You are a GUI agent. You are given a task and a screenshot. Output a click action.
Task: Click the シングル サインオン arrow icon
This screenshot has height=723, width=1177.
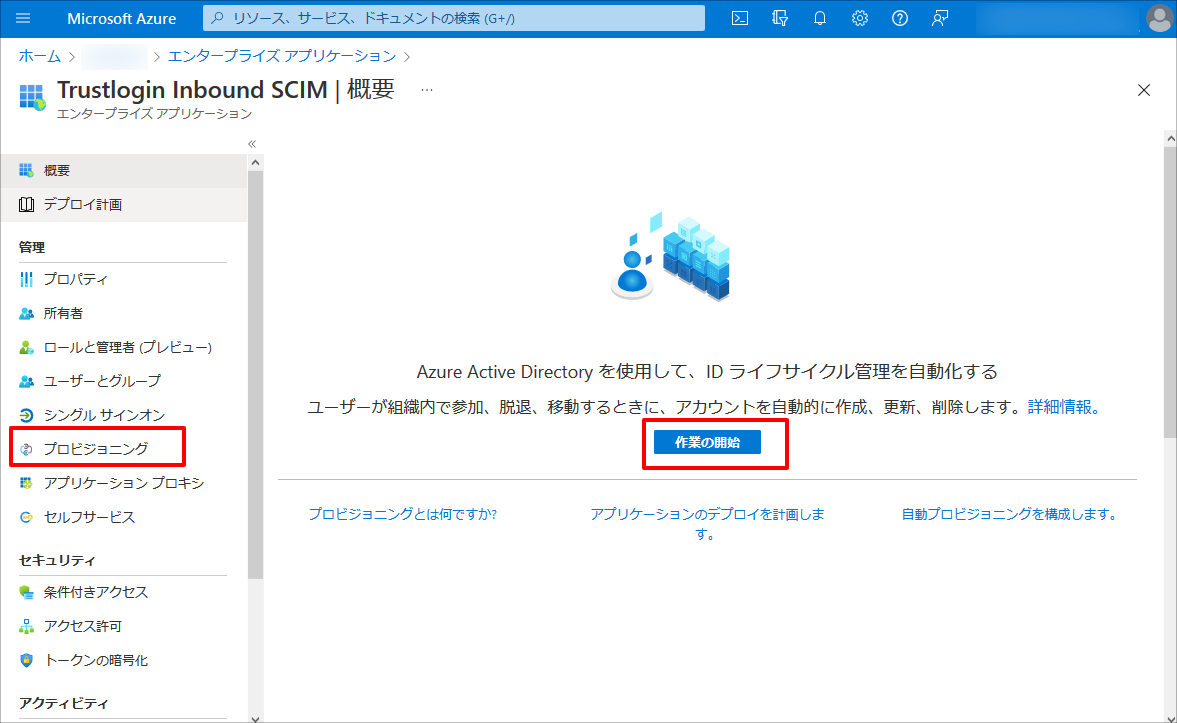26,415
